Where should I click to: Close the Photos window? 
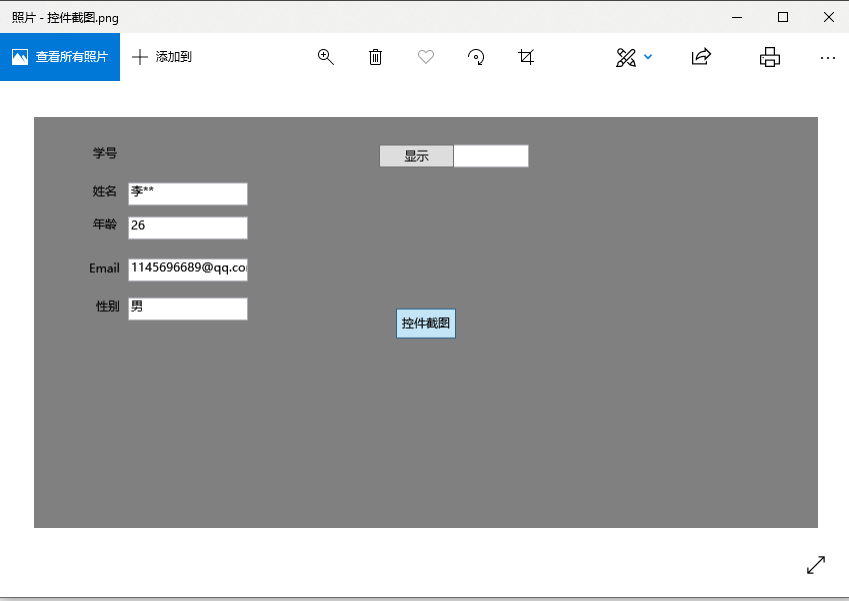click(x=829, y=17)
